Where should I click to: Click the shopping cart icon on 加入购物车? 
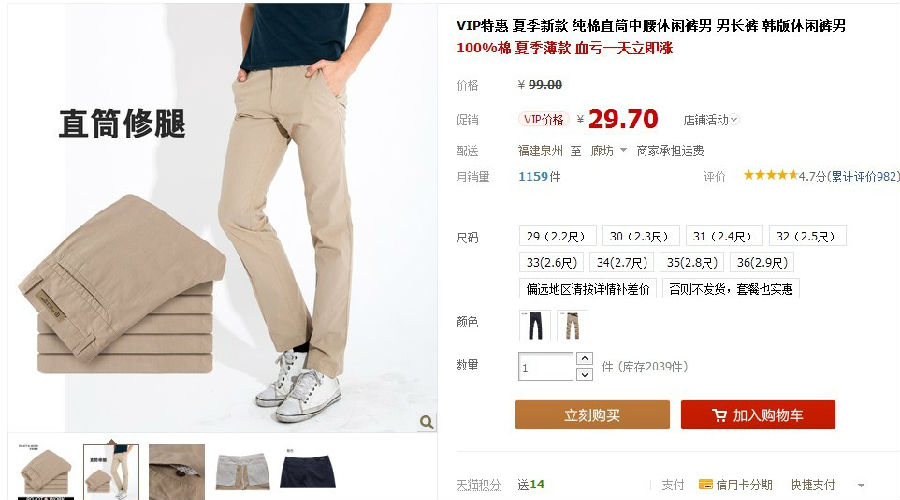tap(719, 415)
